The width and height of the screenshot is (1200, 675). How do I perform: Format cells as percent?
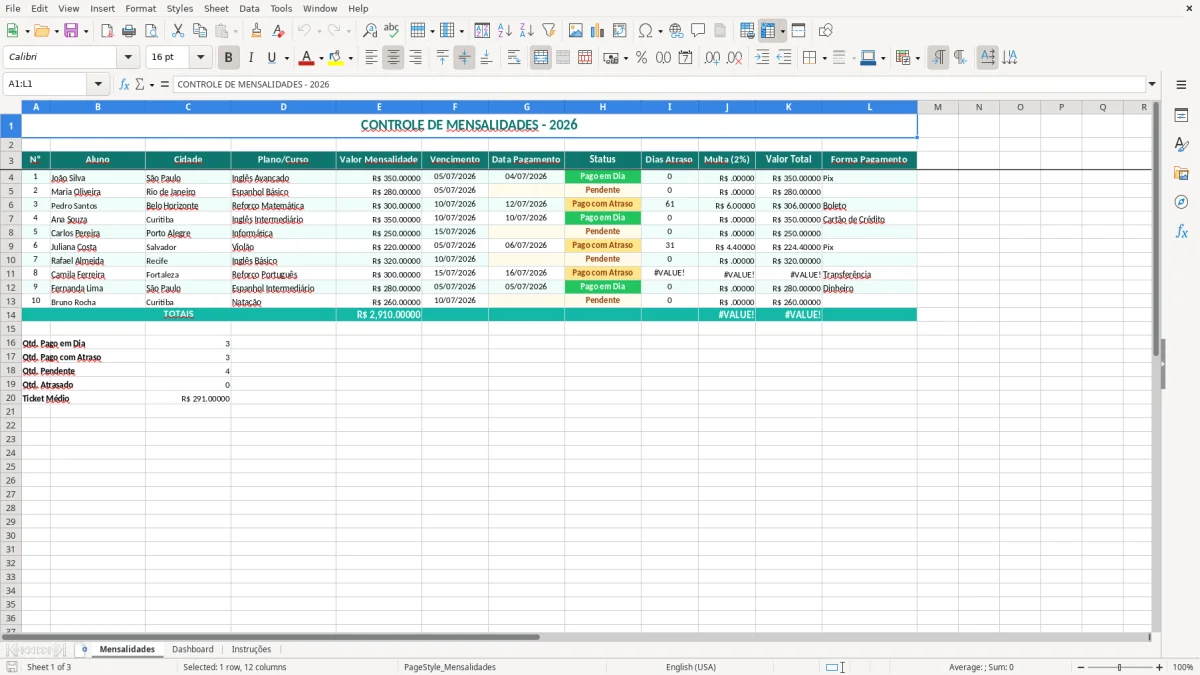(641, 58)
